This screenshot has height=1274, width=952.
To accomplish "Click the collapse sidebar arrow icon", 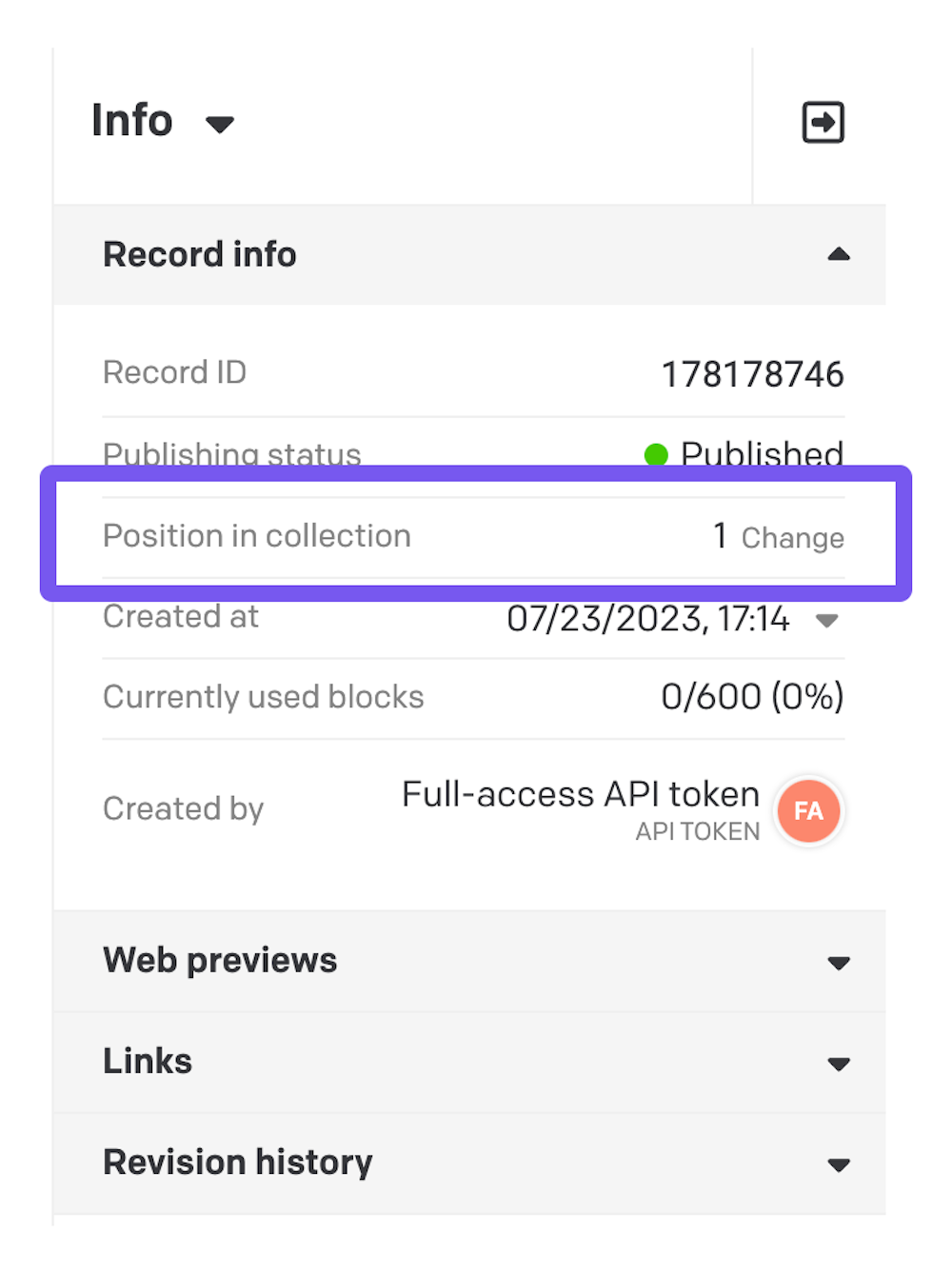I will pos(823,122).
